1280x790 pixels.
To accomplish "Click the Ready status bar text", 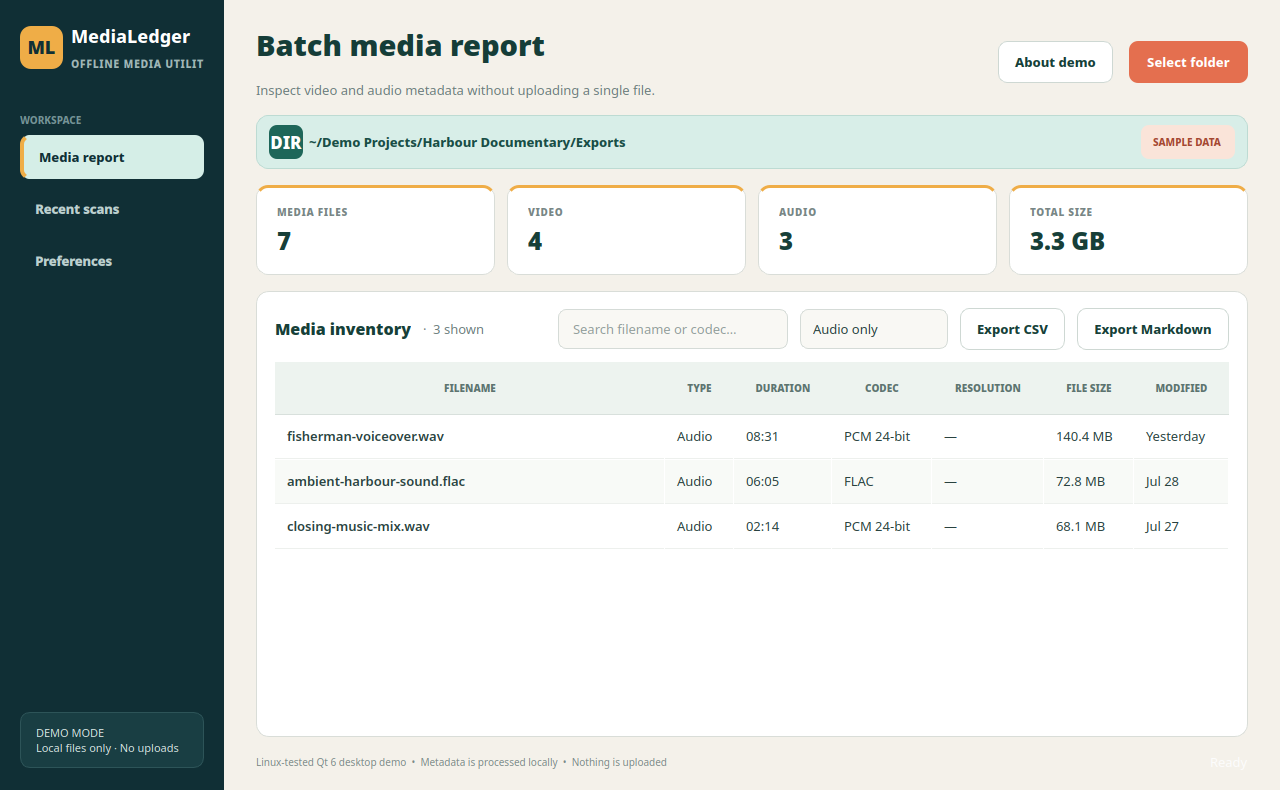I will click(x=1228, y=762).
